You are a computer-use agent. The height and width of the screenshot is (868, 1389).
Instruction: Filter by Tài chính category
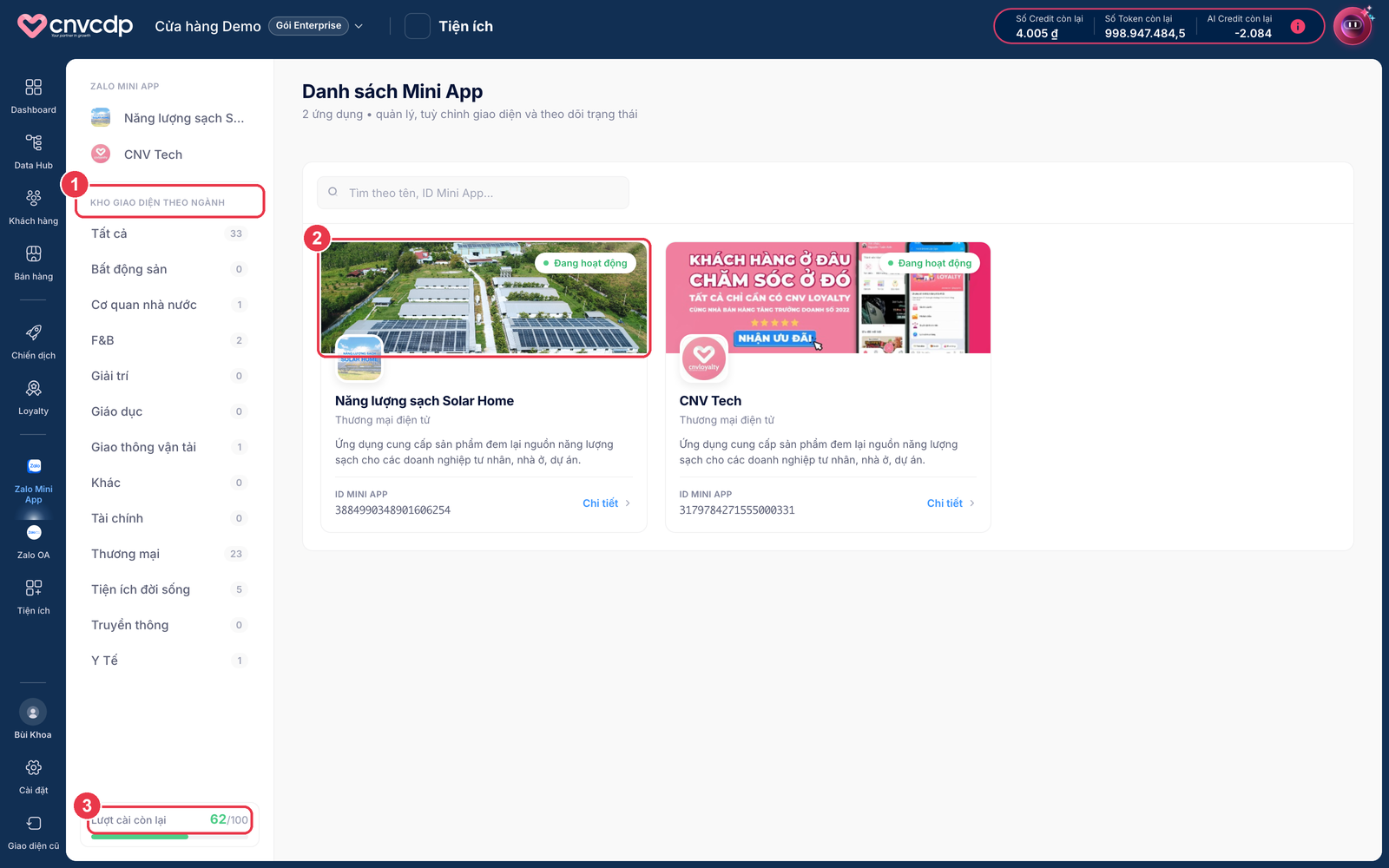pos(169,518)
